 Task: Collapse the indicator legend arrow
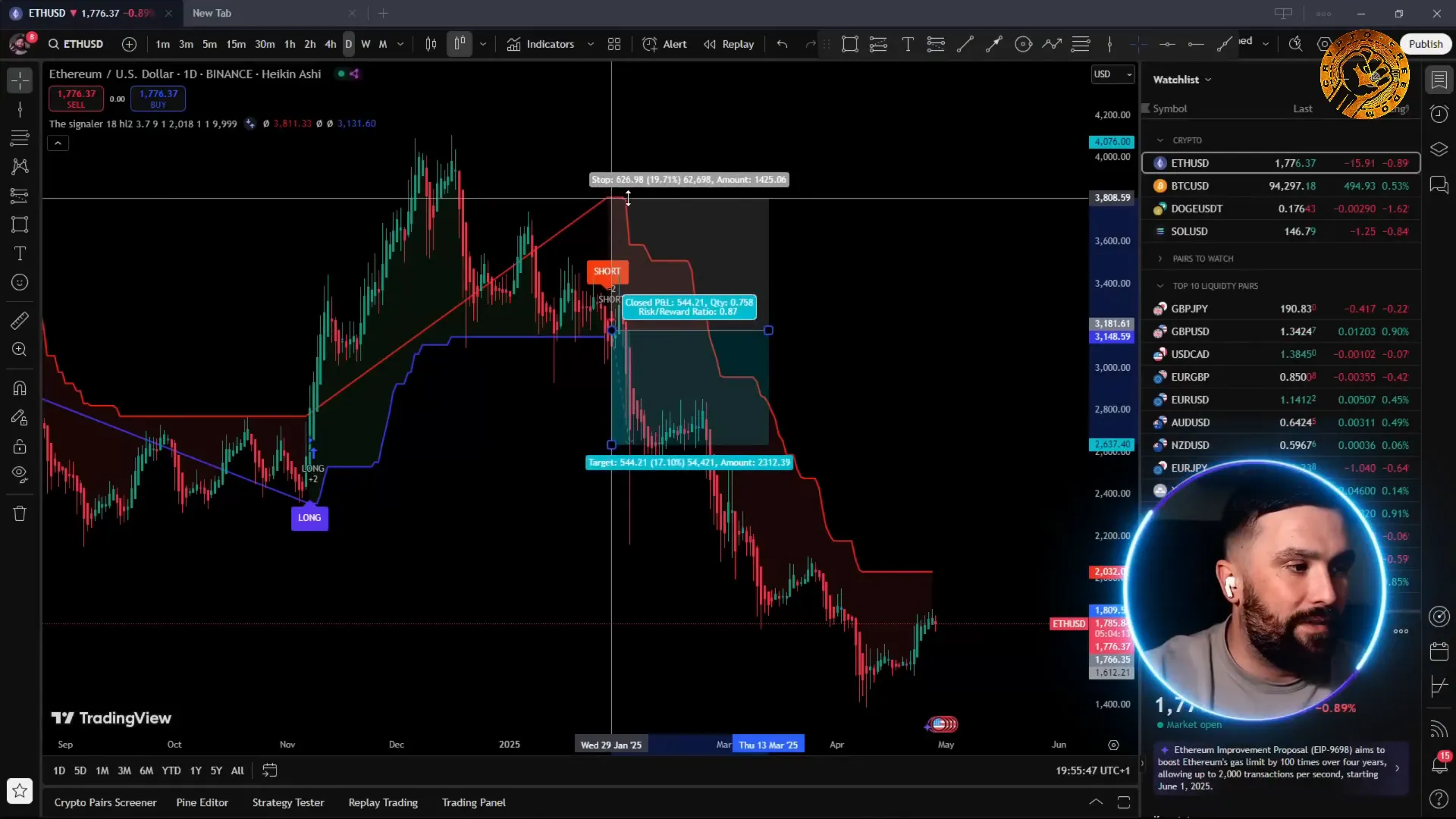click(58, 143)
